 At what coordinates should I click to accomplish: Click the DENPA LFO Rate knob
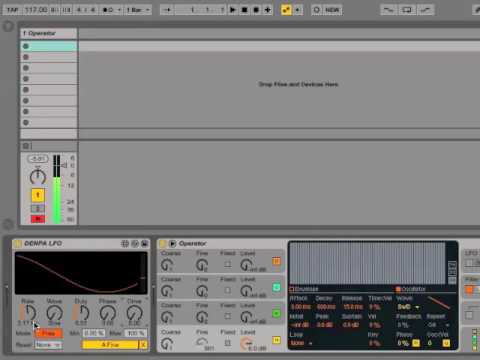pos(29,313)
